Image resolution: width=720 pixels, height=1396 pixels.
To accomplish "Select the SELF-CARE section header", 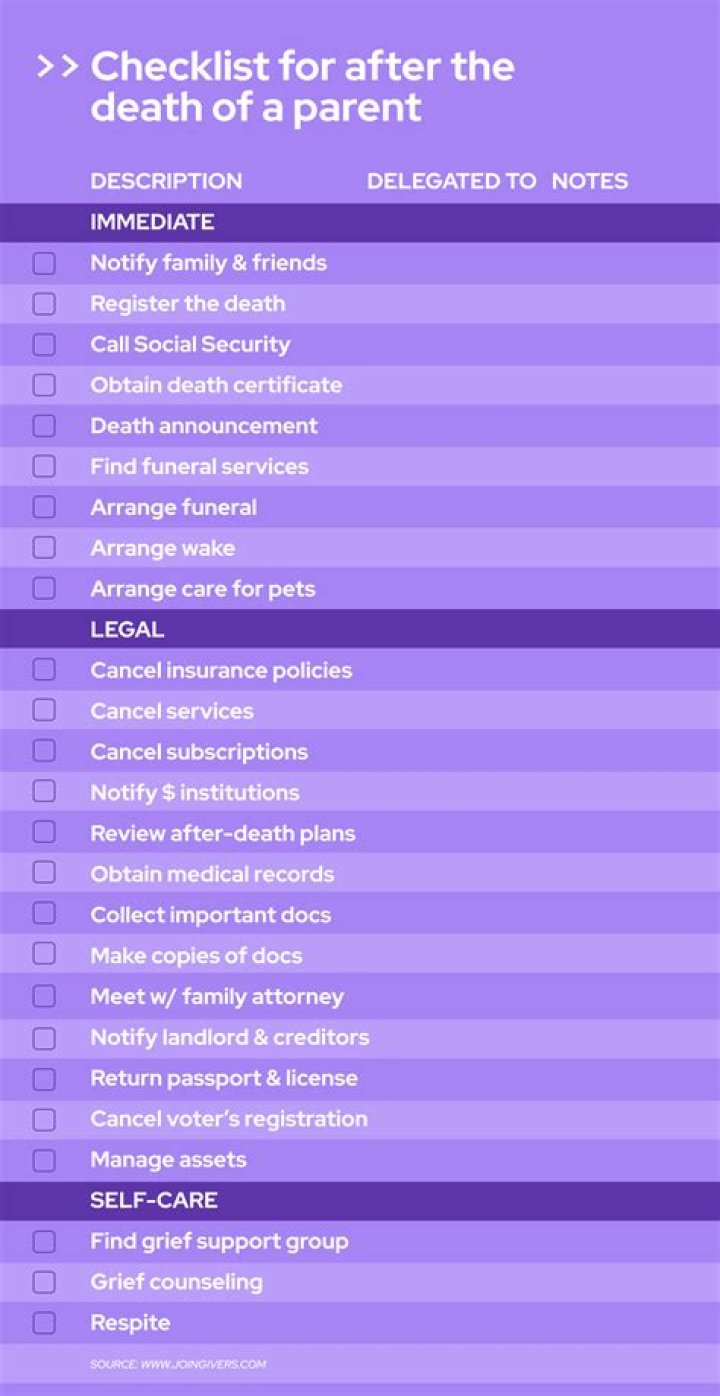I will [154, 1201].
